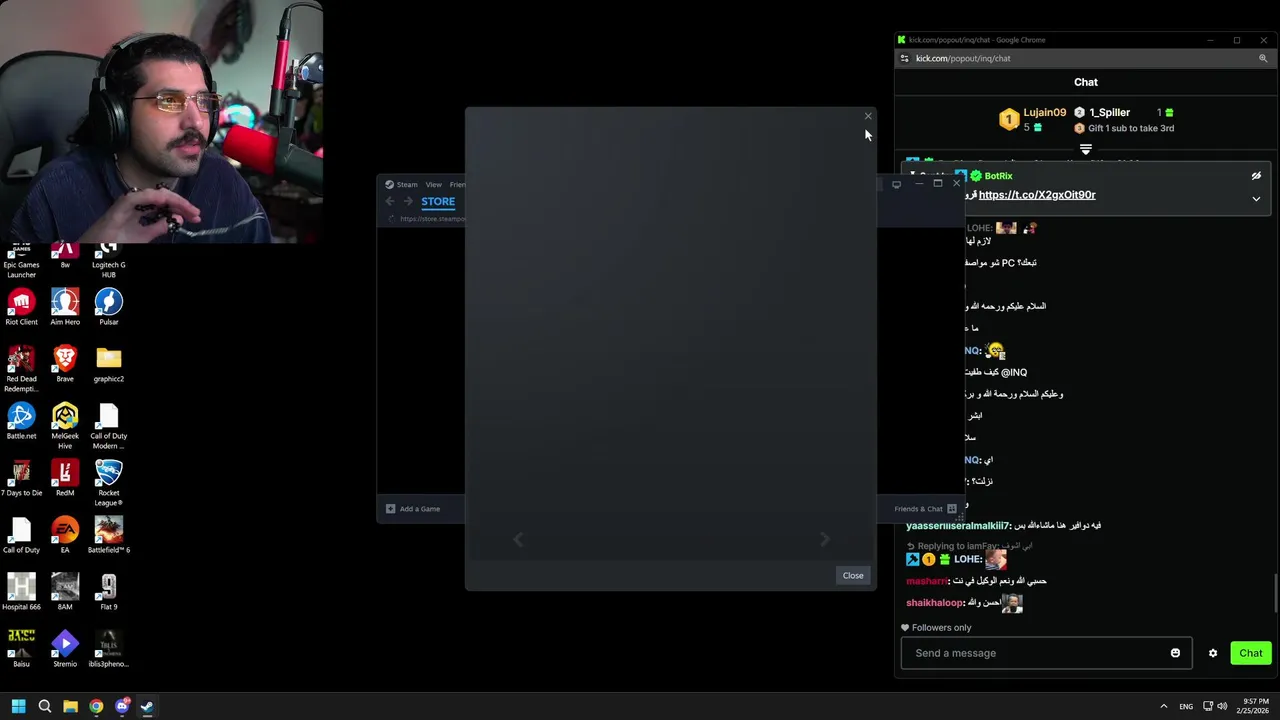Image resolution: width=1280 pixels, height=720 pixels.
Task: Select the Battle.net desktop icon
Action: pos(21,422)
